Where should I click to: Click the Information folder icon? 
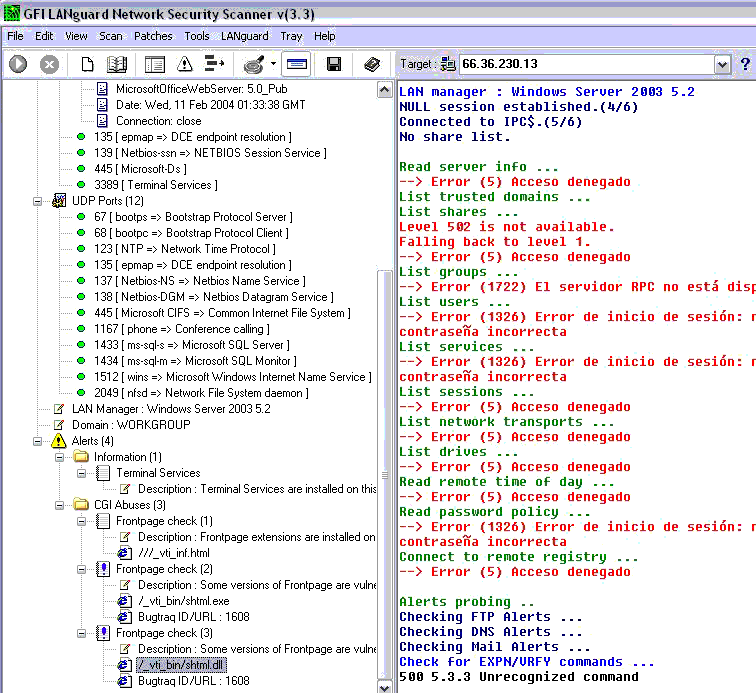(x=81, y=456)
